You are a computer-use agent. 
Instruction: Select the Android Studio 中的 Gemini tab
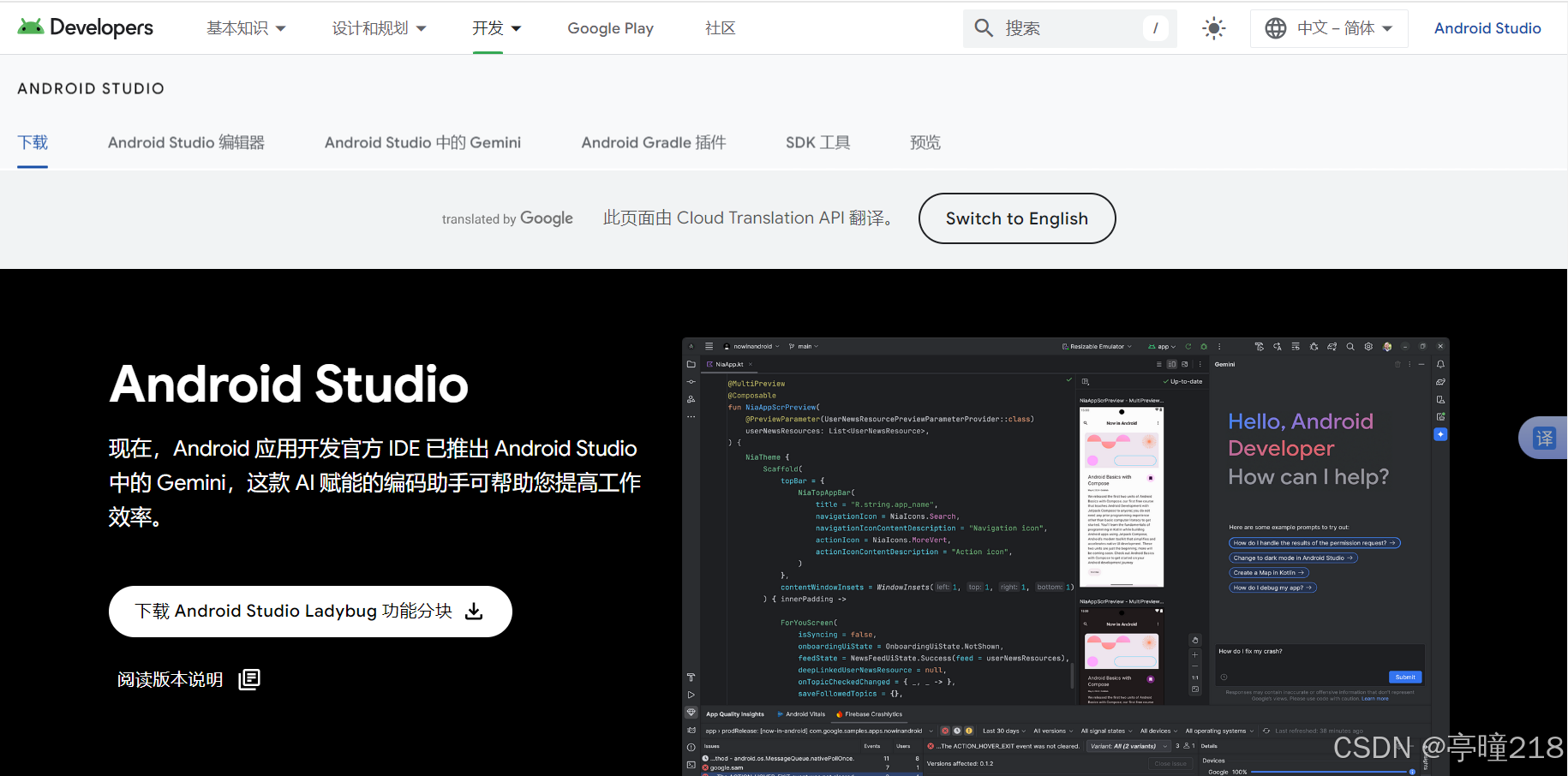point(422,142)
